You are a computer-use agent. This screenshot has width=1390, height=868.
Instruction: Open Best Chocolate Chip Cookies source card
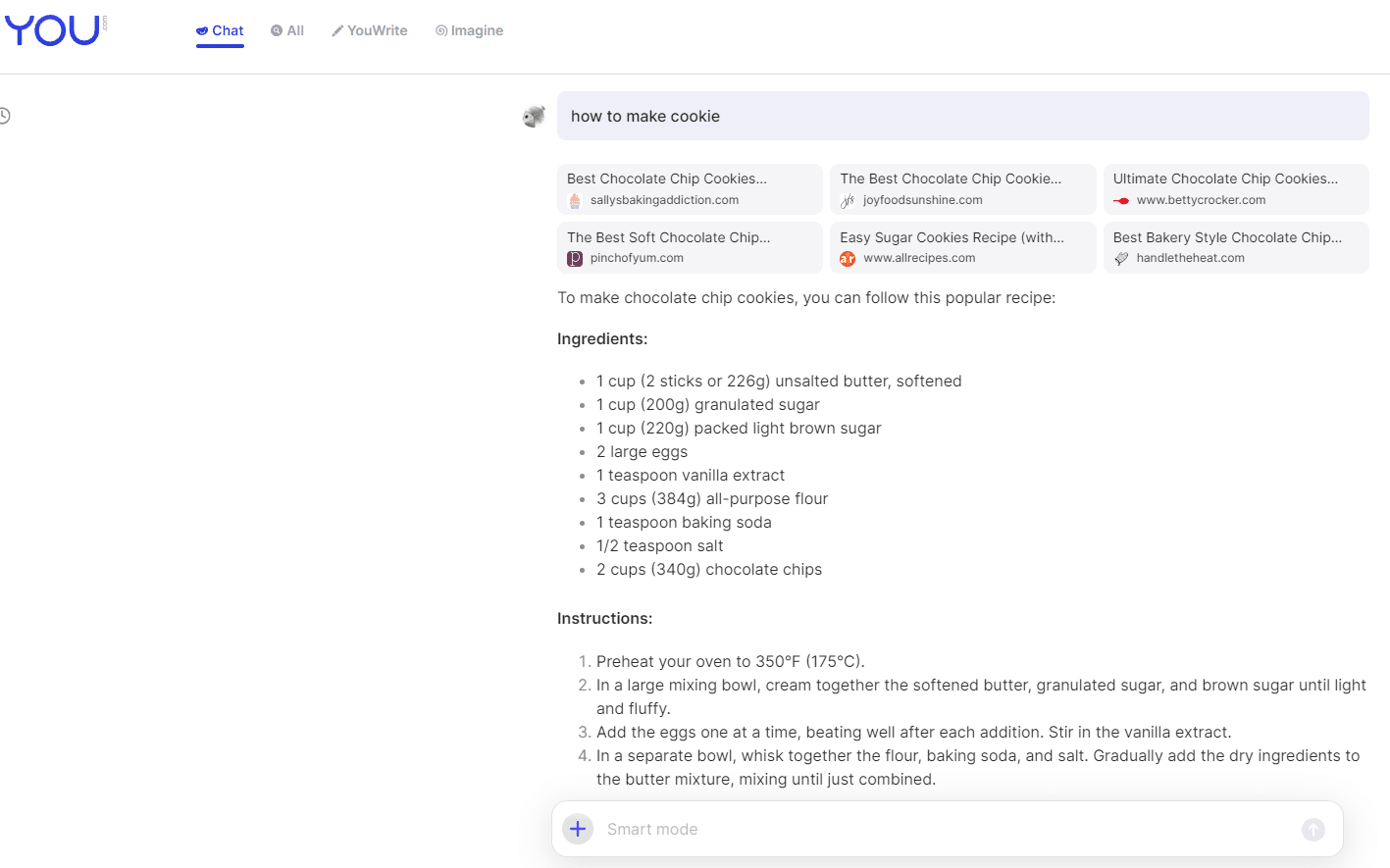(690, 188)
